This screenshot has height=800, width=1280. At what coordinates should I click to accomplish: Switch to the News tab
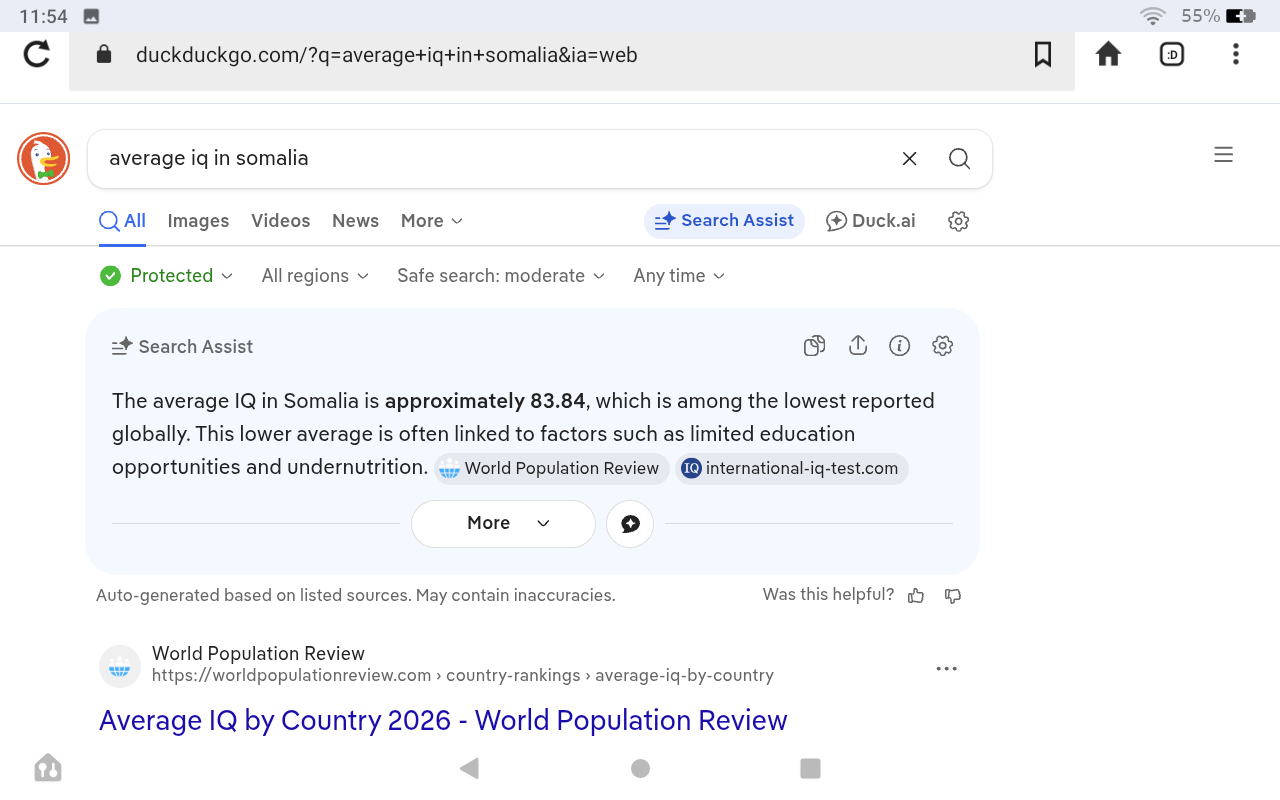click(355, 221)
